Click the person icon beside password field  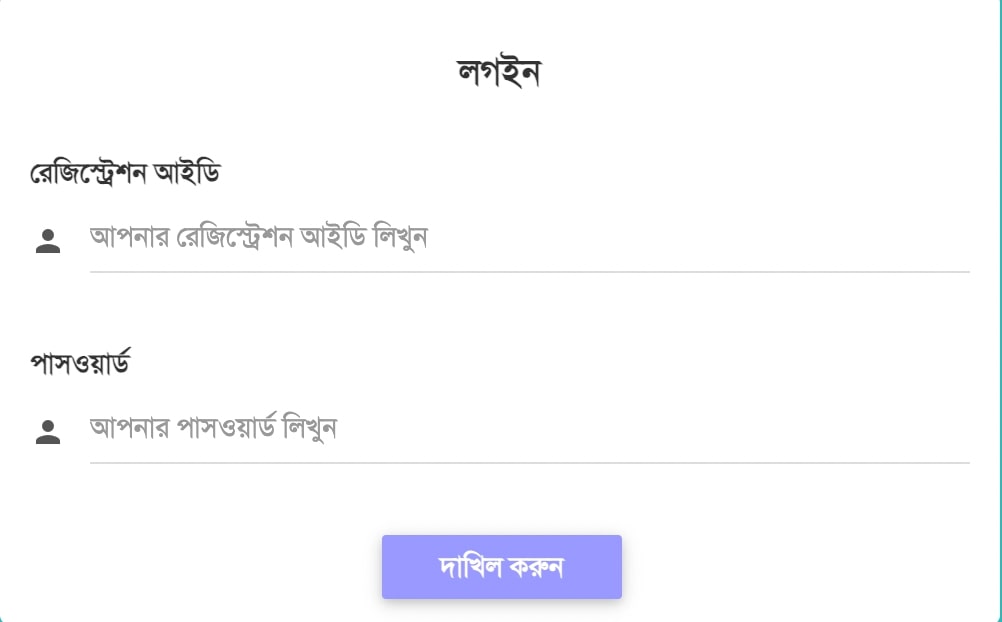(48, 432)
